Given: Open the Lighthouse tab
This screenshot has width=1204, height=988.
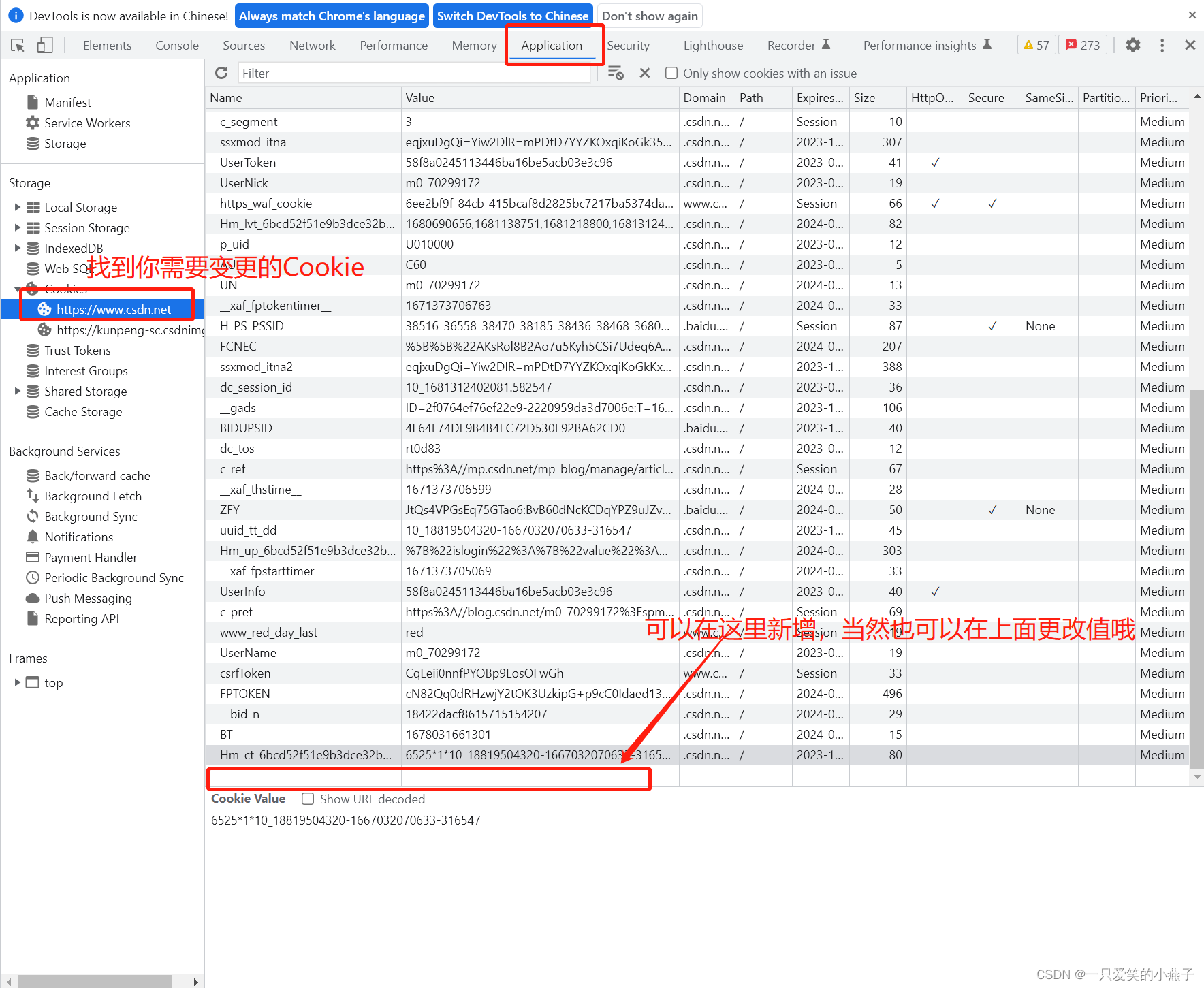Looking at the screenshot, I should [x=713, y=46].
